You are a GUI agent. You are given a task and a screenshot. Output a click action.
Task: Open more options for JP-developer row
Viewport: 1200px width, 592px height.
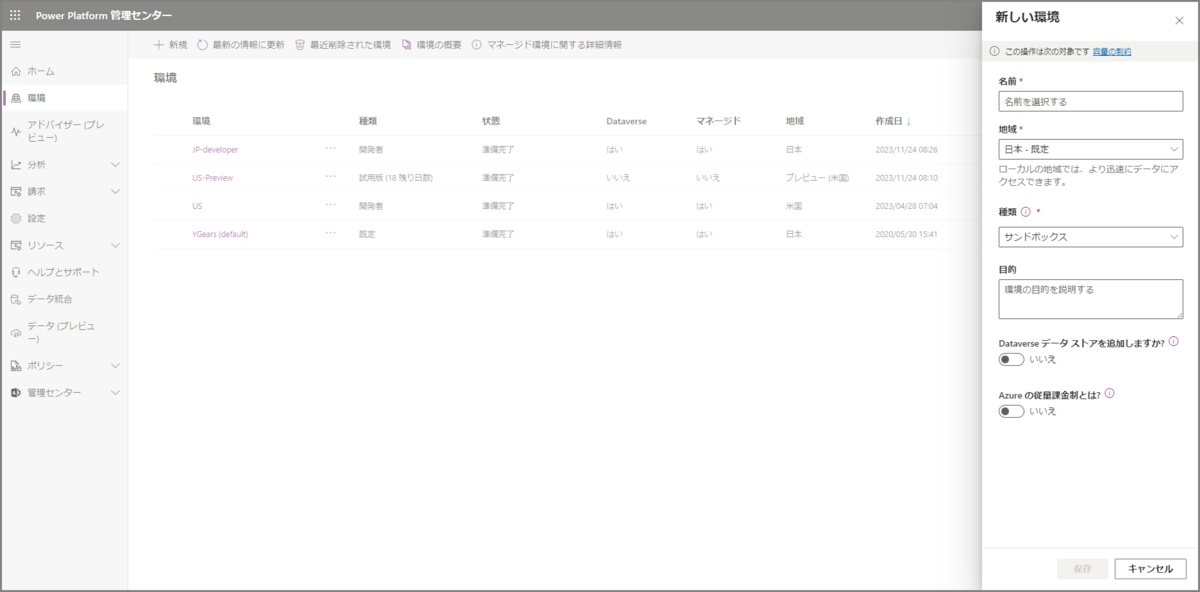[x=331, y=149]
